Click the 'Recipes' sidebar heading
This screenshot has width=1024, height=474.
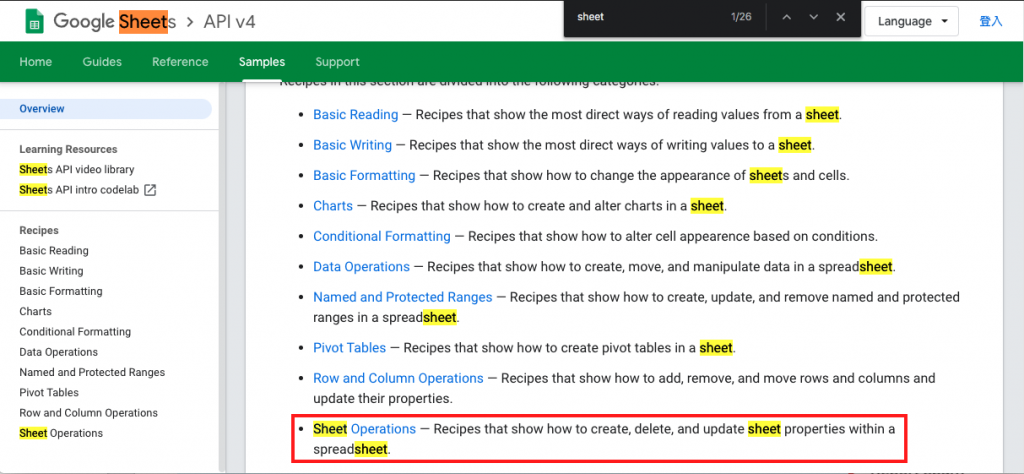[39, 230]
